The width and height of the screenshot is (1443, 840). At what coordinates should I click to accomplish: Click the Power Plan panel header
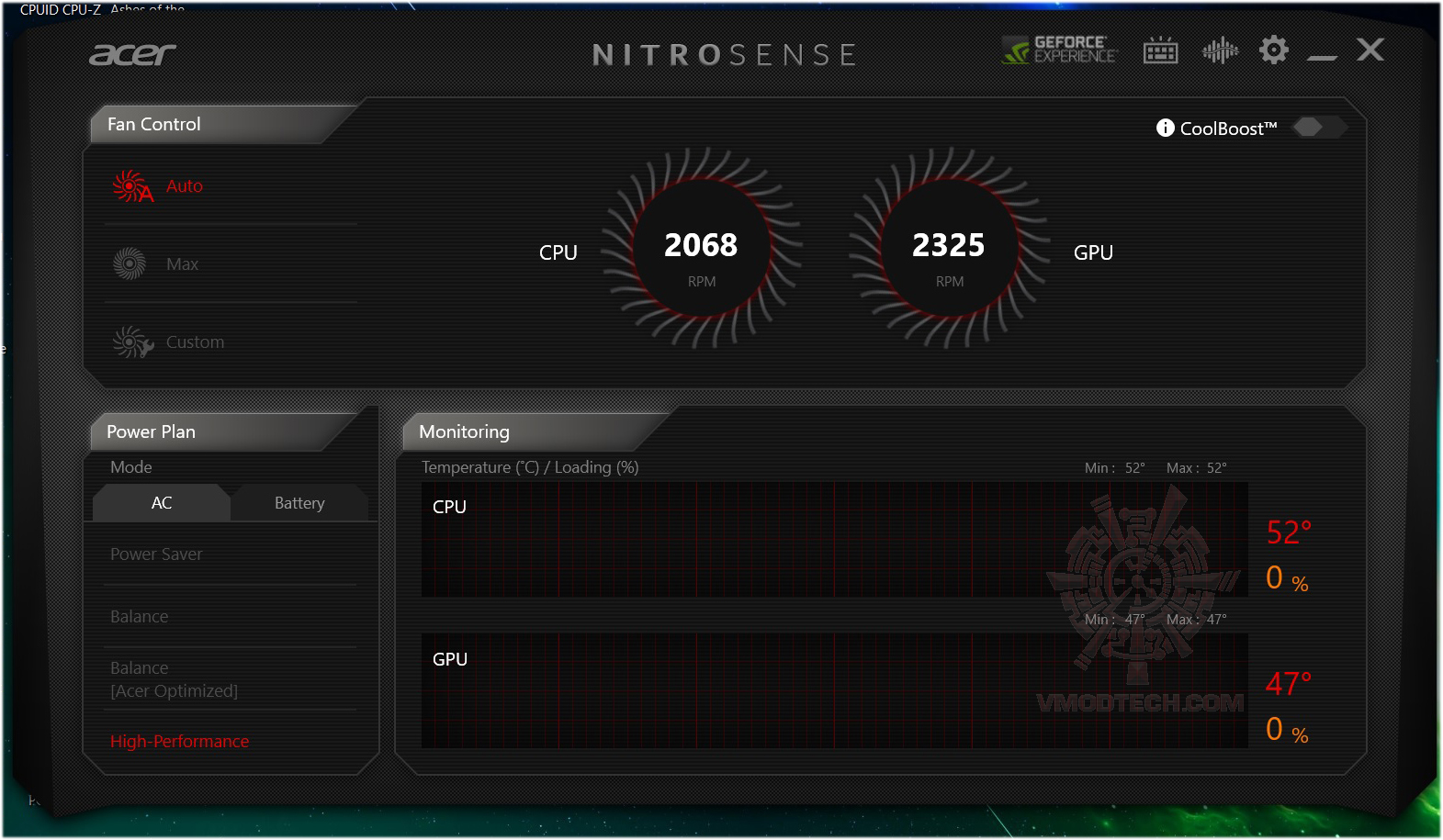click(x=152, y=431)
